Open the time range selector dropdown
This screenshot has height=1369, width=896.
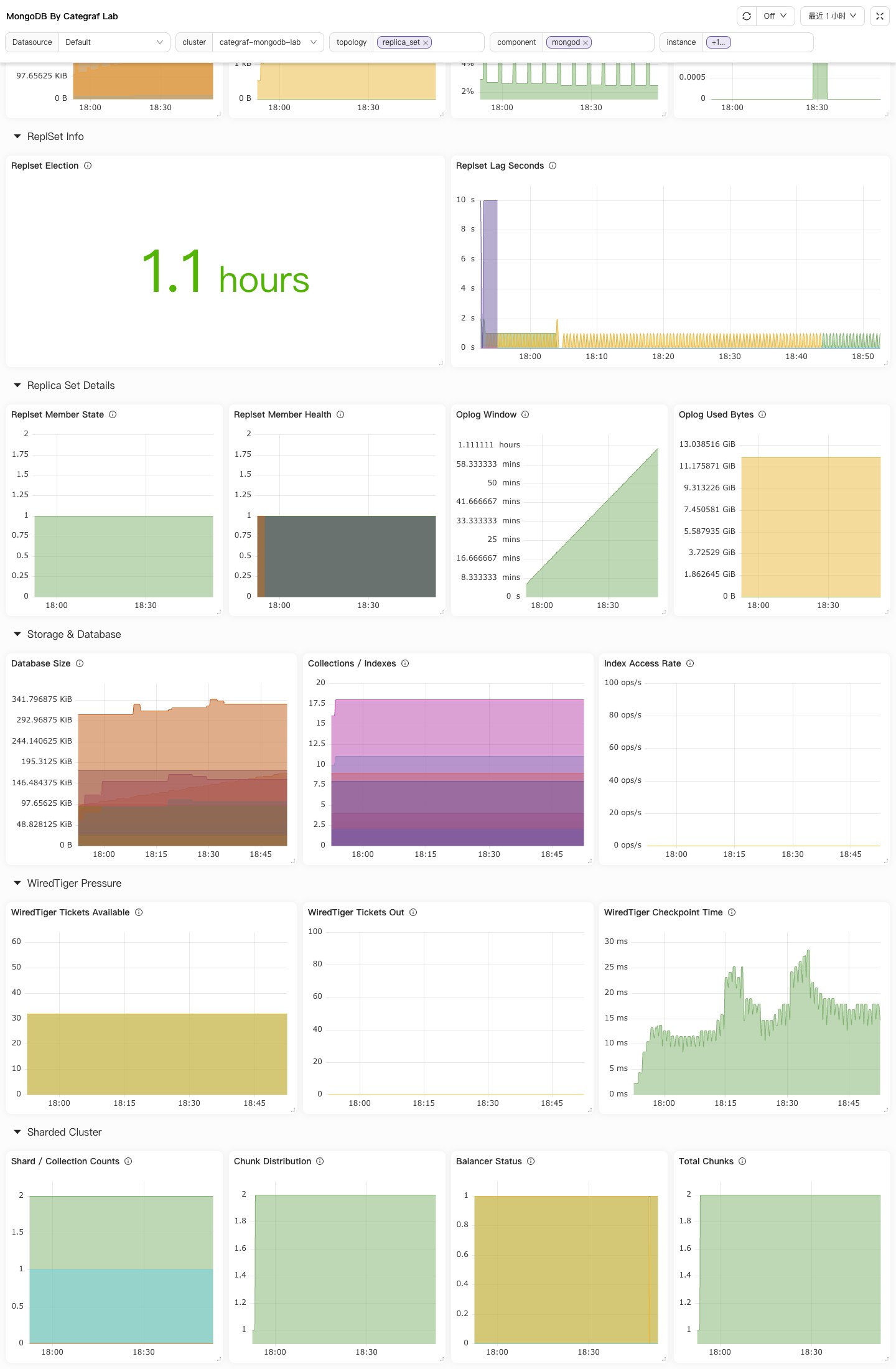pos(833,16)
